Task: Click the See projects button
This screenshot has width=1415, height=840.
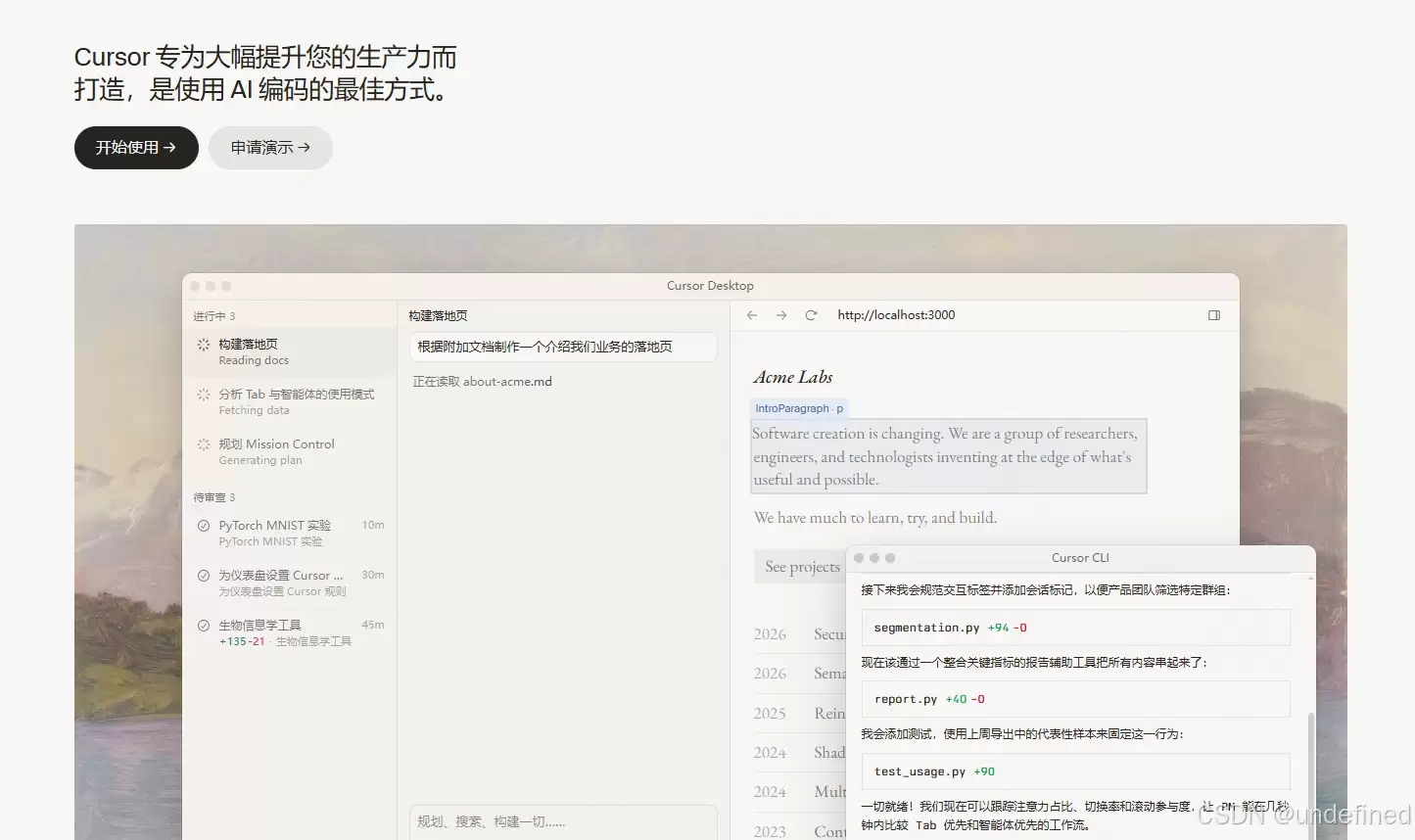Action: pyautogui.click(x=802, y=567)
